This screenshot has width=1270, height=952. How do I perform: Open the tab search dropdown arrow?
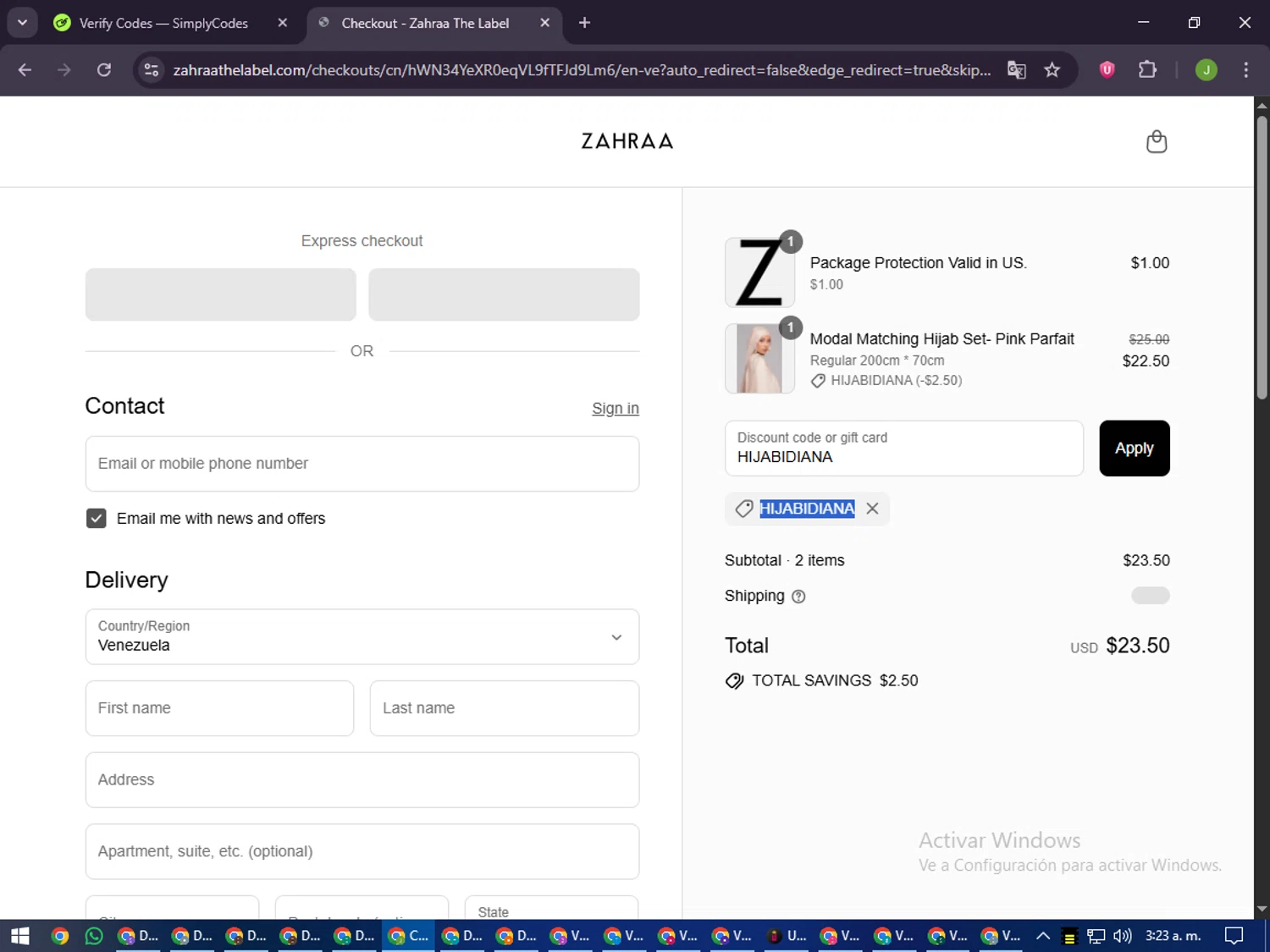(23, 23)
